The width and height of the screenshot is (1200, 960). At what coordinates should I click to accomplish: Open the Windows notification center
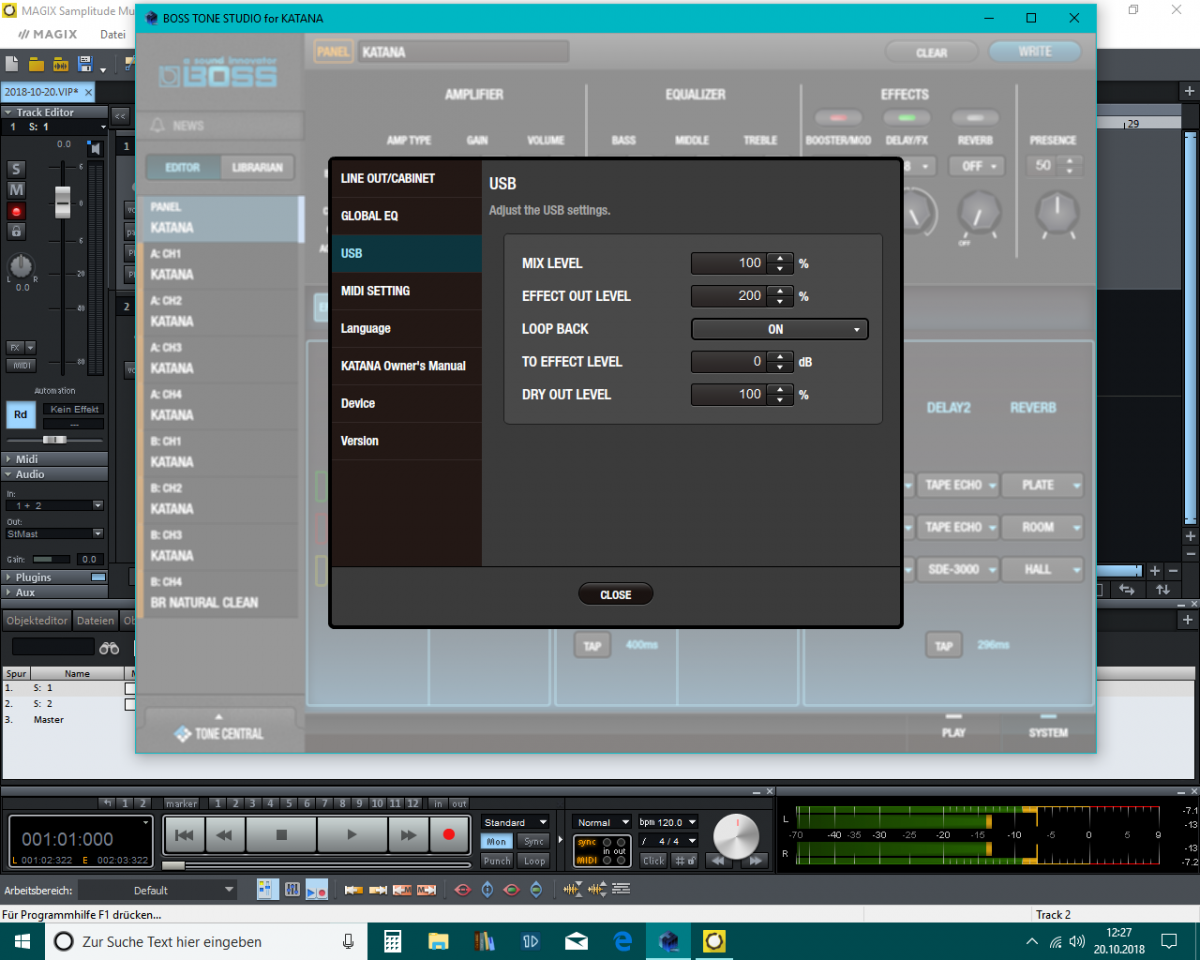1168,941
